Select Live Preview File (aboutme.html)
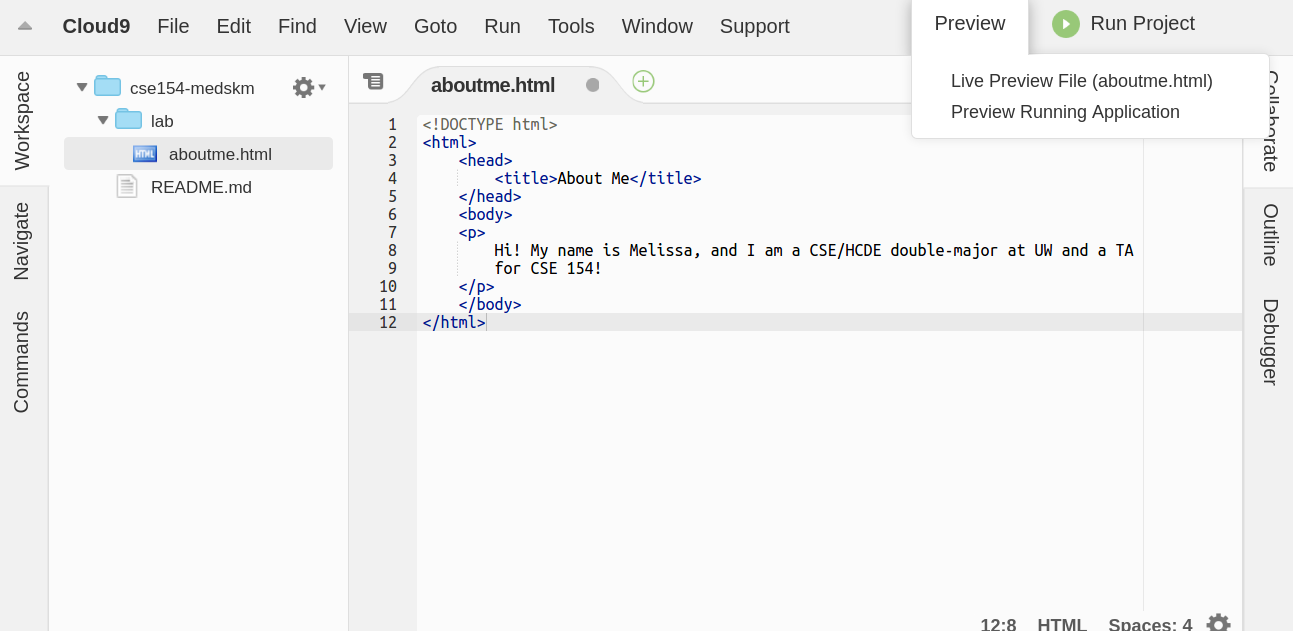Image resolution: width=1293 pixels, height=631 pixels. click(x=1081, y=81)
